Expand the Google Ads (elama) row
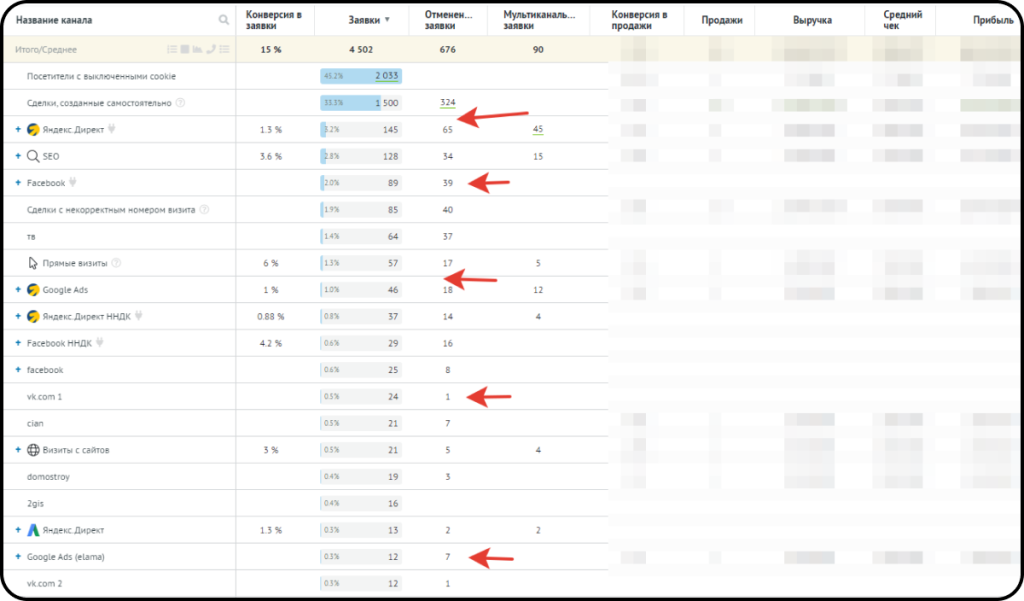The image size is (1024, 601). coord(18,557)
